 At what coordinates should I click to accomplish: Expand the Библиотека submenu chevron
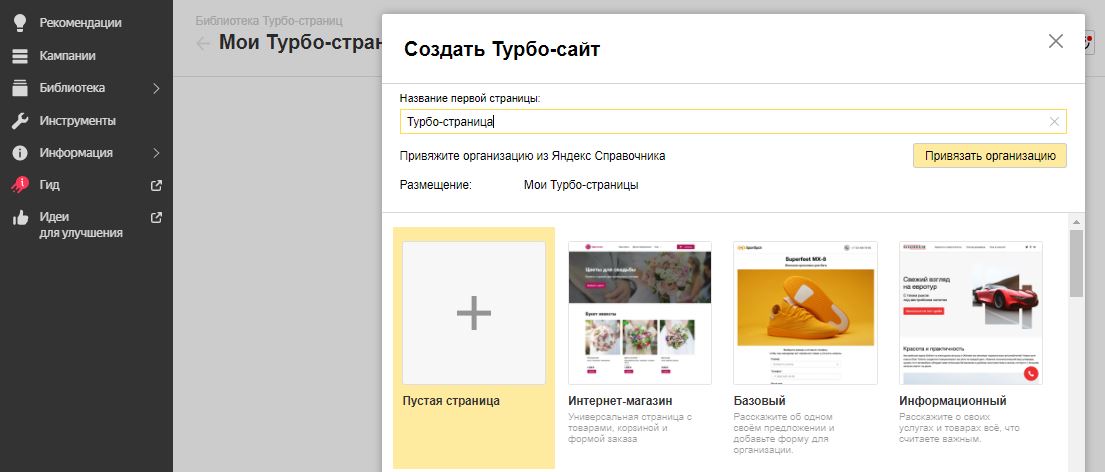156,88
